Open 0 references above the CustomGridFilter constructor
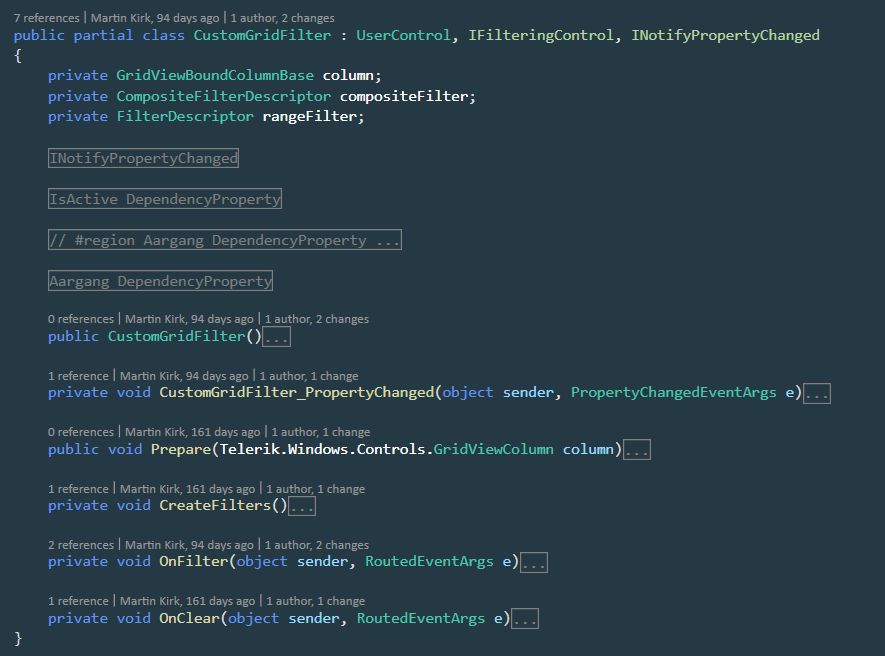 click(x=81, y=319)
